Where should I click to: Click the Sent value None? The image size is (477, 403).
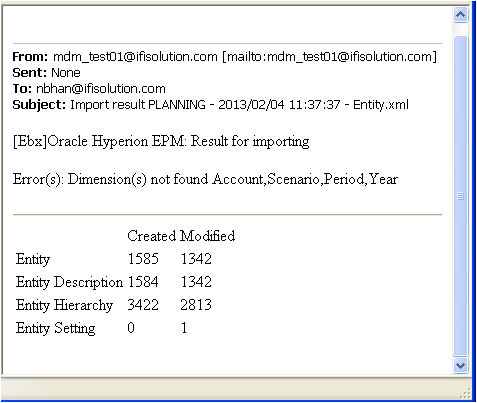(66, 73)
